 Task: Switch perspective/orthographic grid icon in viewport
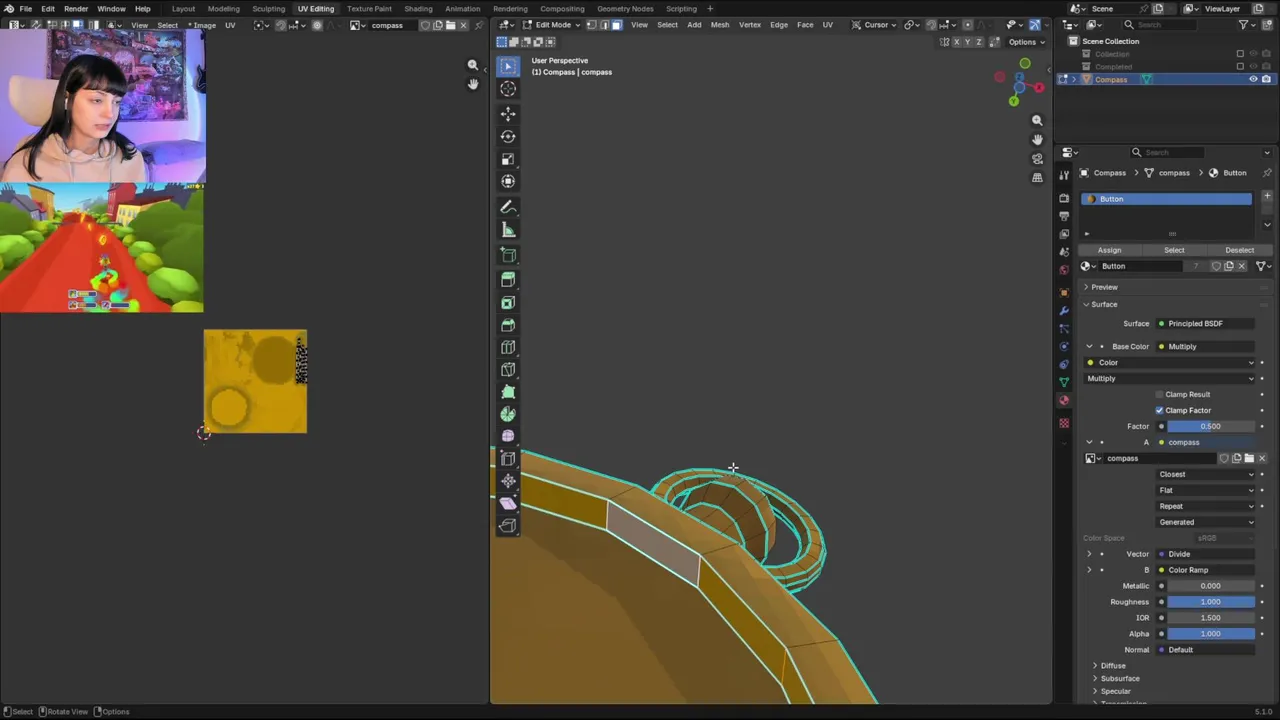click(1037, 177)
